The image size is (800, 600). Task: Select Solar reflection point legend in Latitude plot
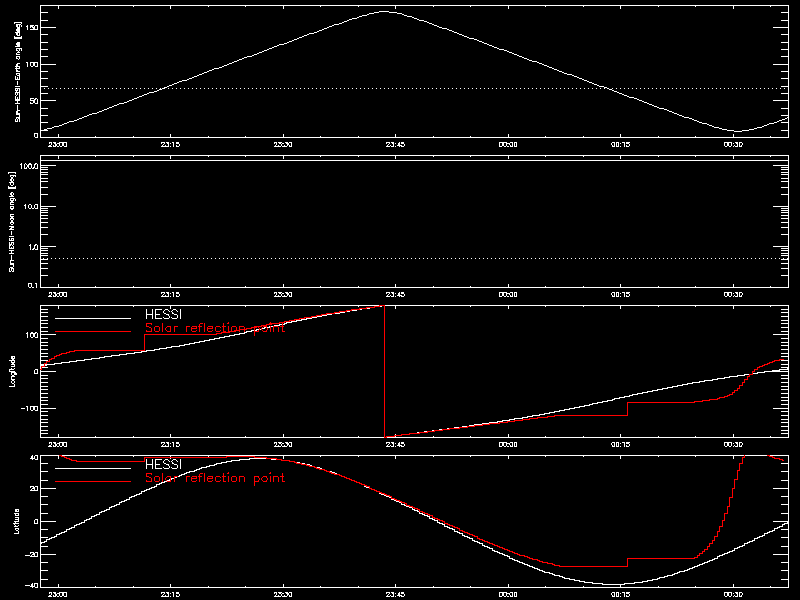click(x=215, y=478)
